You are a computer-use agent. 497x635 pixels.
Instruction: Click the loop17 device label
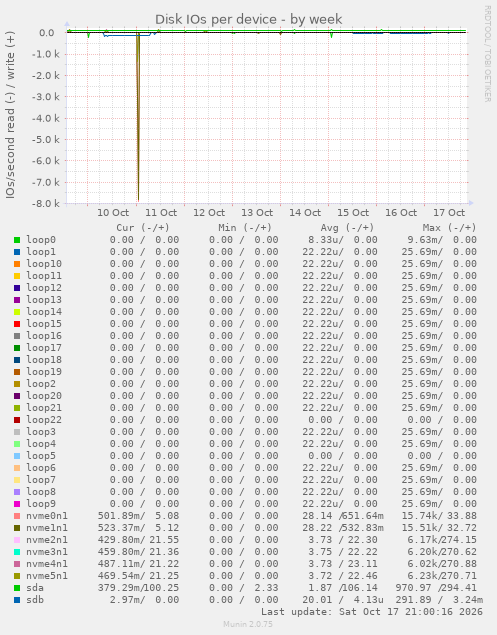(44, 348)
